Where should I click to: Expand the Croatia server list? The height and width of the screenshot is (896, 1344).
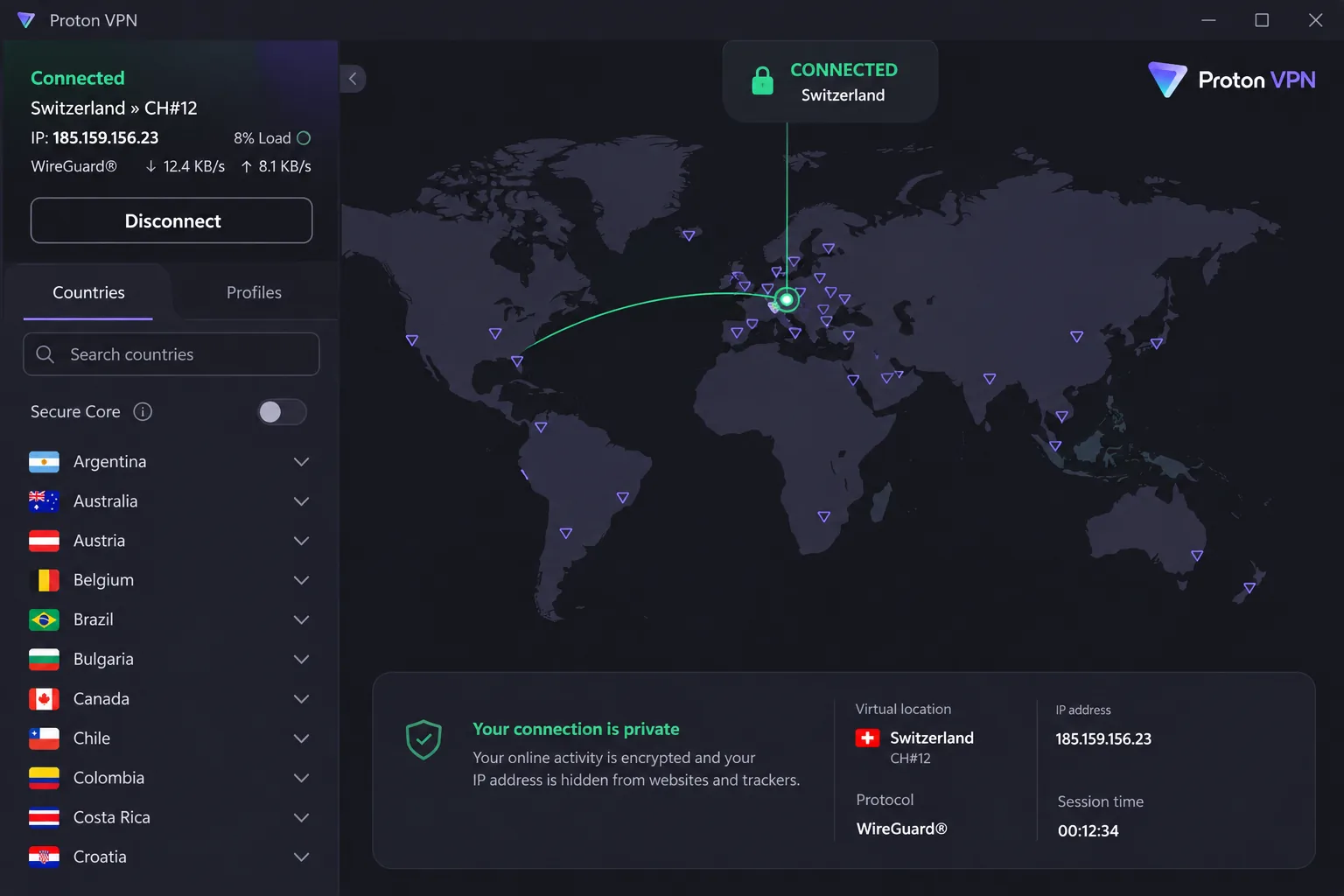click(x=301, y=857)
